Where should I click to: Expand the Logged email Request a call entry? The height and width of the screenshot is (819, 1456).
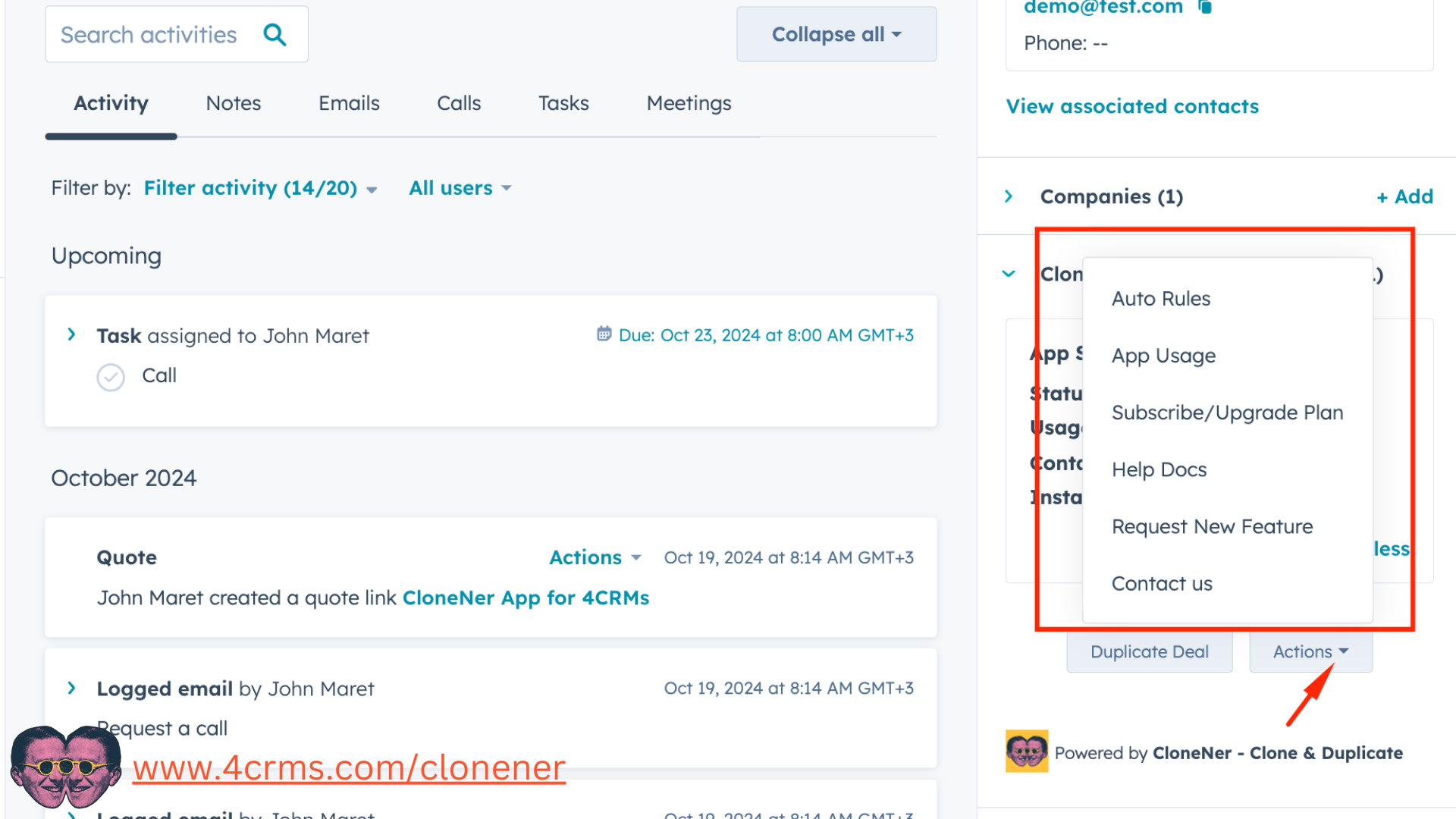tap(71, 688)
